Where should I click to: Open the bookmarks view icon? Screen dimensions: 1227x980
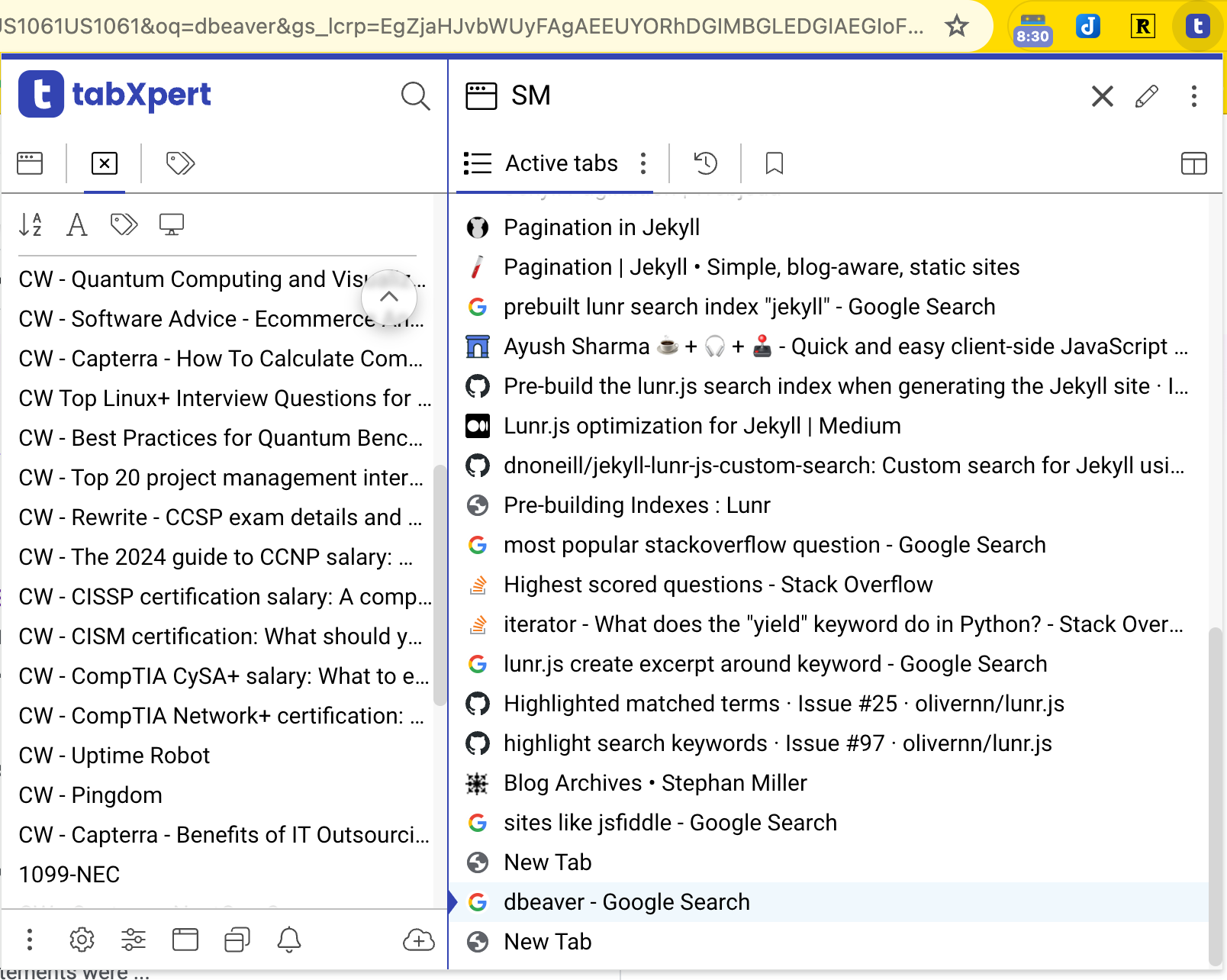(x=774, y=163)
